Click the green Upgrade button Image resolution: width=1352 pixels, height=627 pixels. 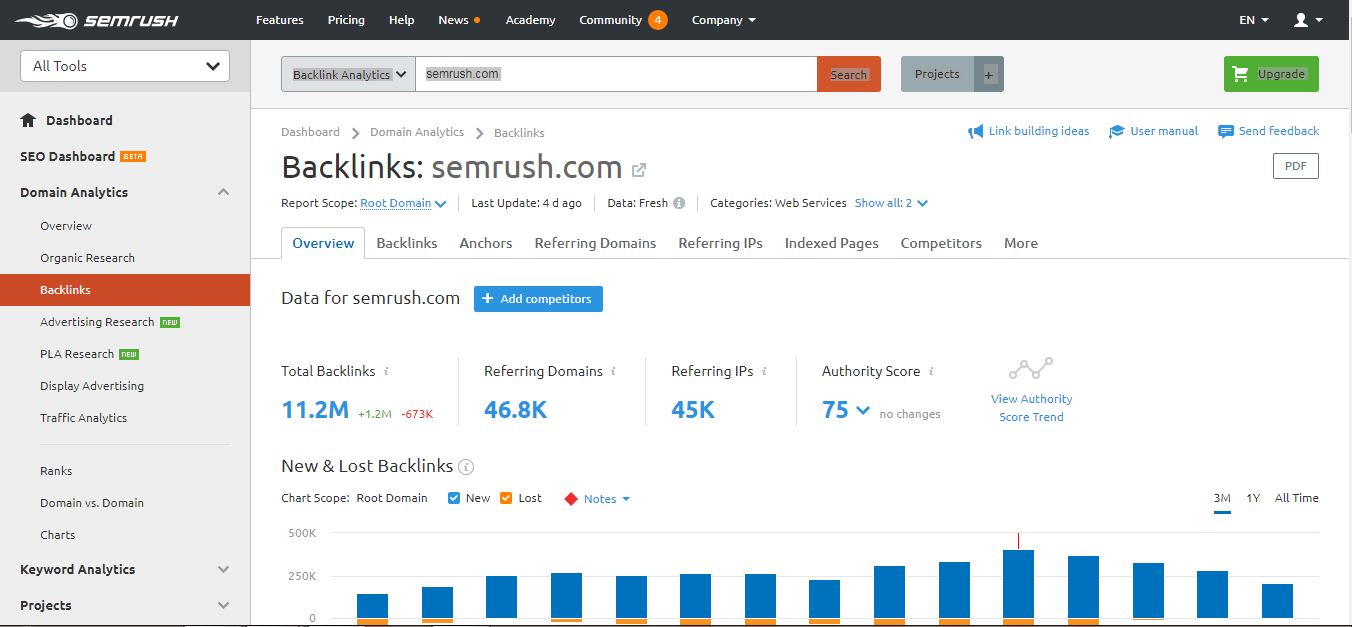coord(1271,74)
